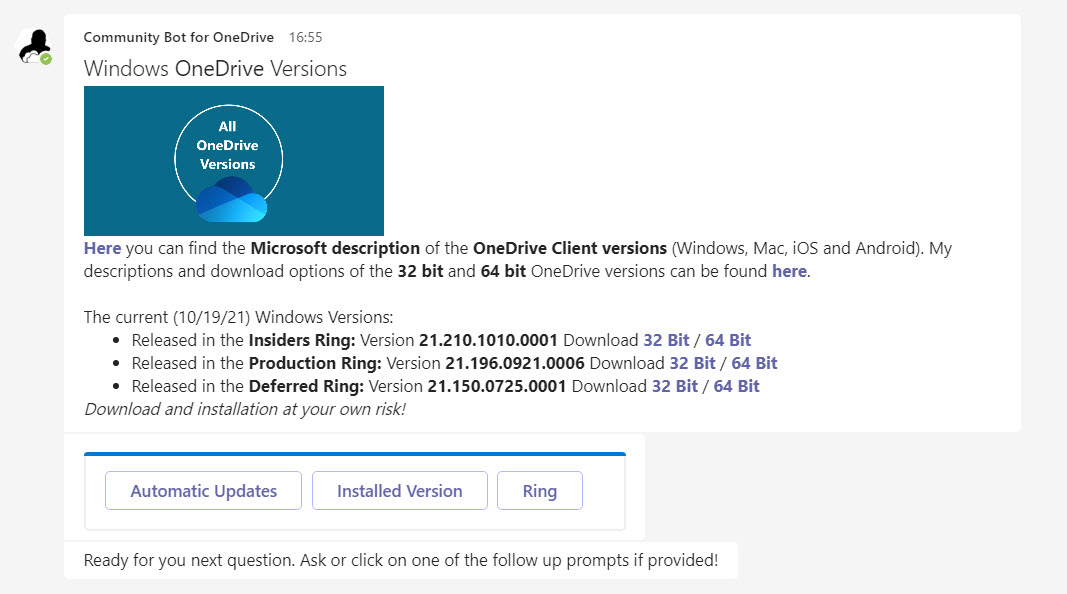The height and width of the screenshot is (594, 1067).
Task: Click the Community Bot avatar icon
Action: (x=35, y=45)
